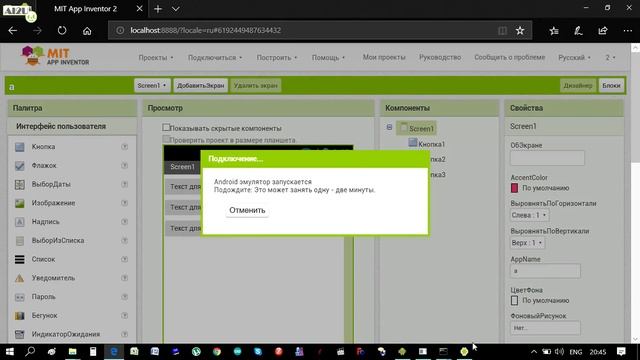640x360 pixels.
Task: Open the Проекты menu
Action: pos(156,58)
